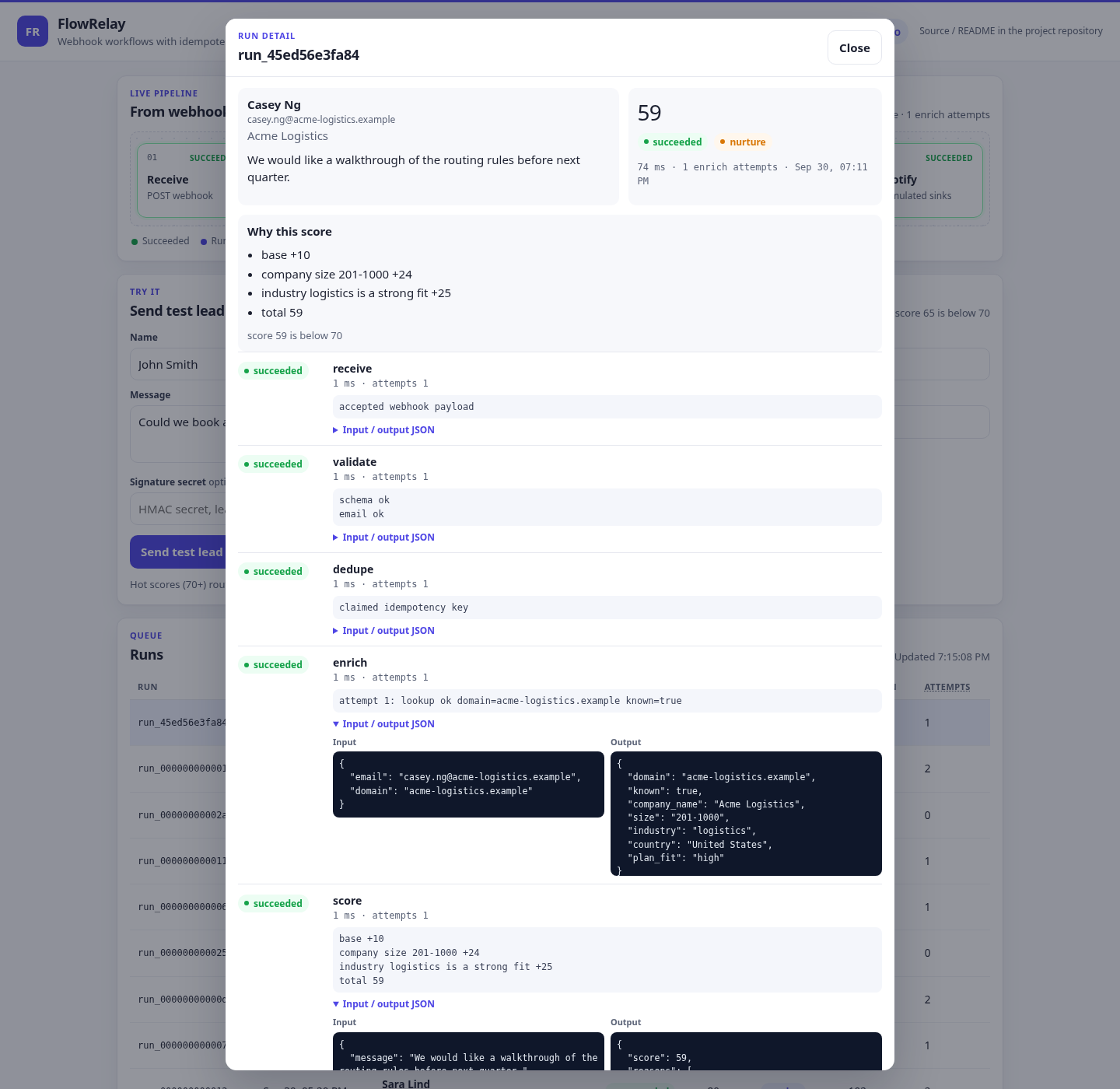Click the 'validate' step title

355,462
